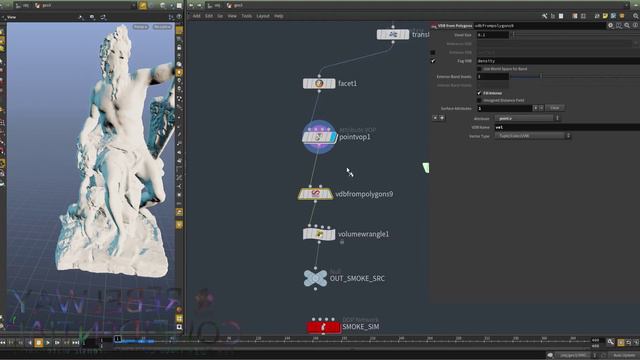The height and width of the screenshot is (360, 640).
Task: Click the VDB Name field containing vel
Action: tap(567, 127)
